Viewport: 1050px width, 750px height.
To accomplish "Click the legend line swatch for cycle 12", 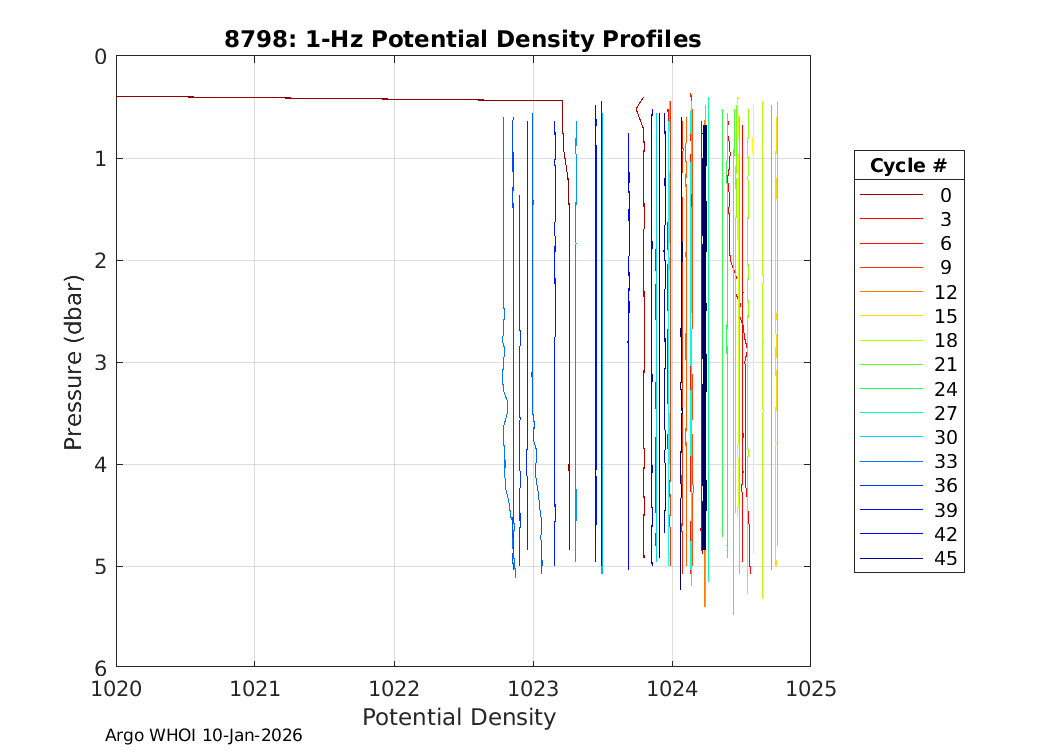I will (892, 292).
